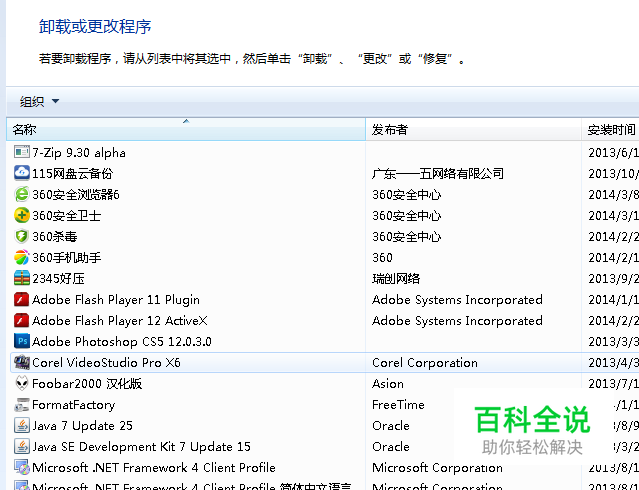Click the FormatFactory icon
The height and width of the screenshot is (490, 639).
(x=22, y=404)
